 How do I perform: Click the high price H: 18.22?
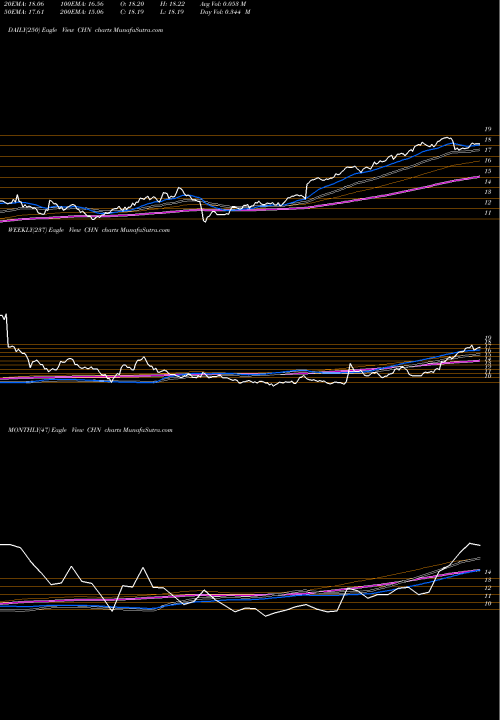coord(174,4)
